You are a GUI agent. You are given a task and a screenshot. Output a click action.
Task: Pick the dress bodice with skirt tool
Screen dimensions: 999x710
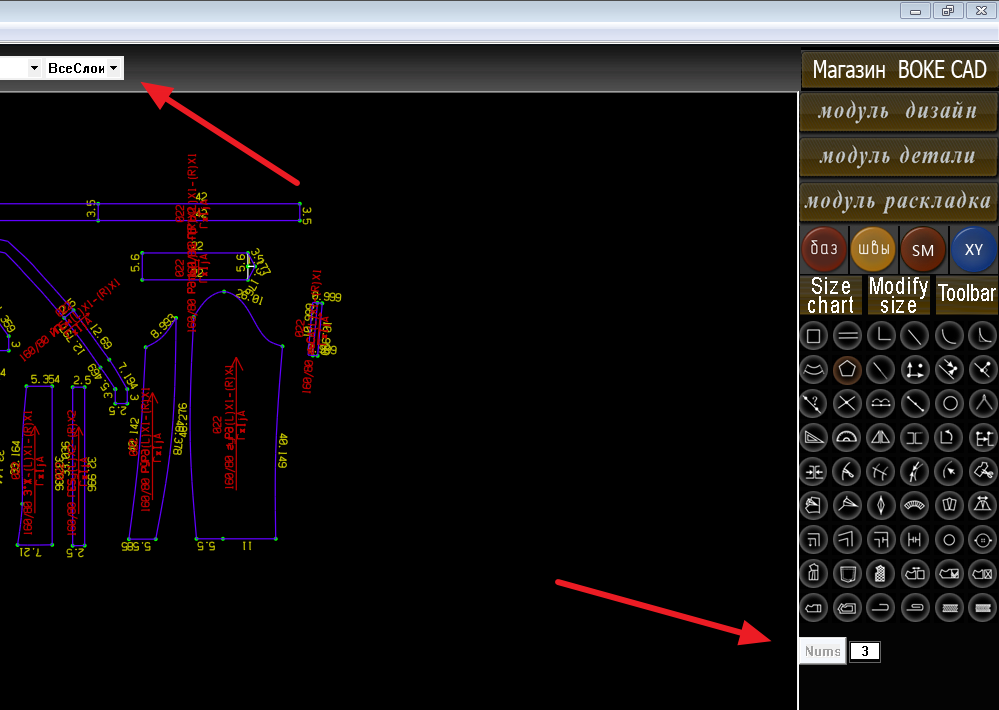(x=814, y=574)
